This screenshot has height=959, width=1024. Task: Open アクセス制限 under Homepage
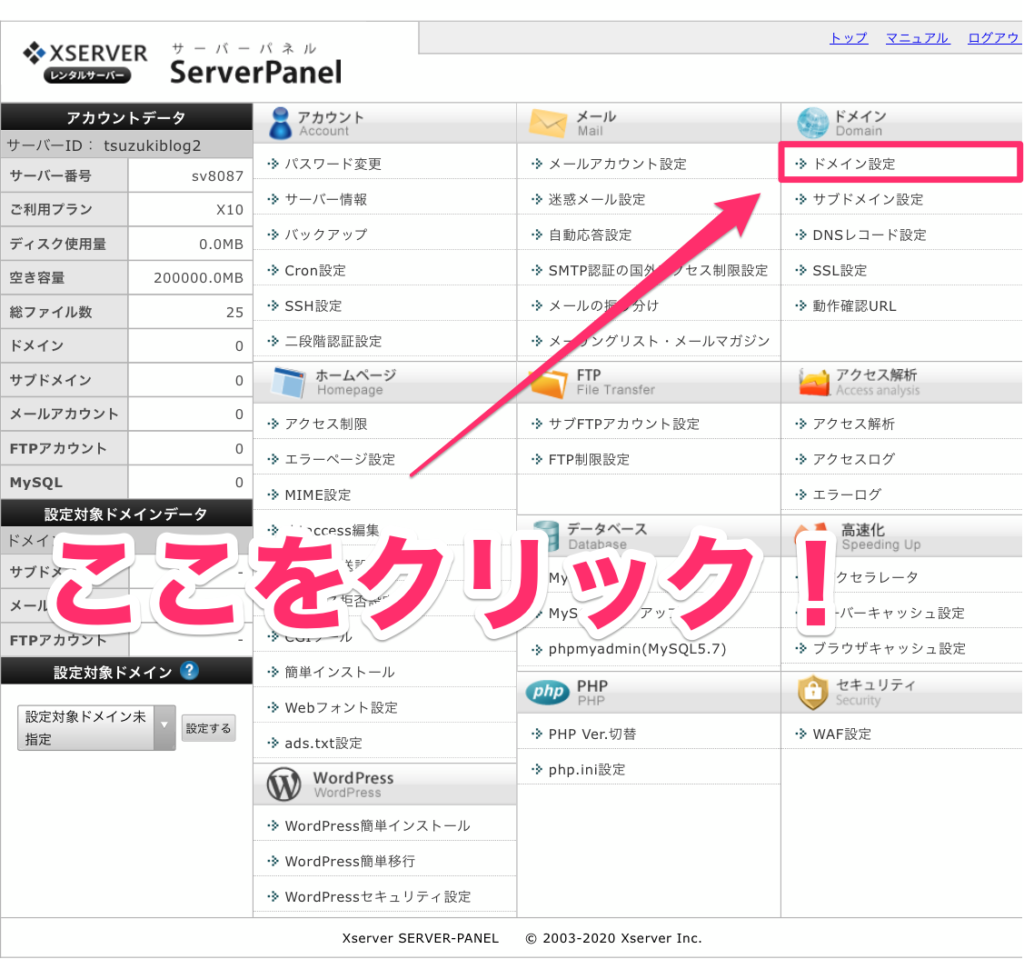tap(325, 424)
